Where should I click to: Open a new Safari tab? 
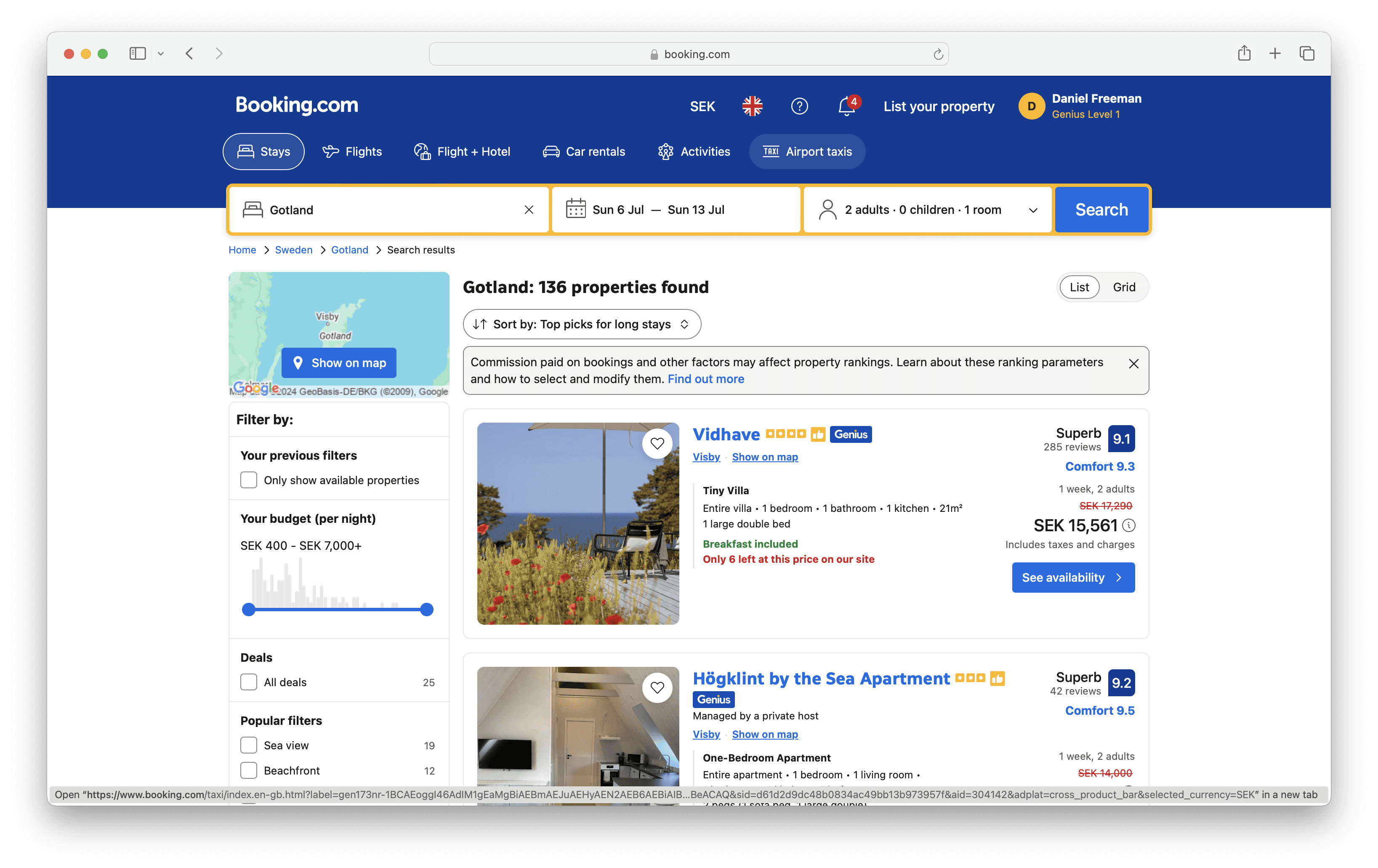(x=1275, y=53)
